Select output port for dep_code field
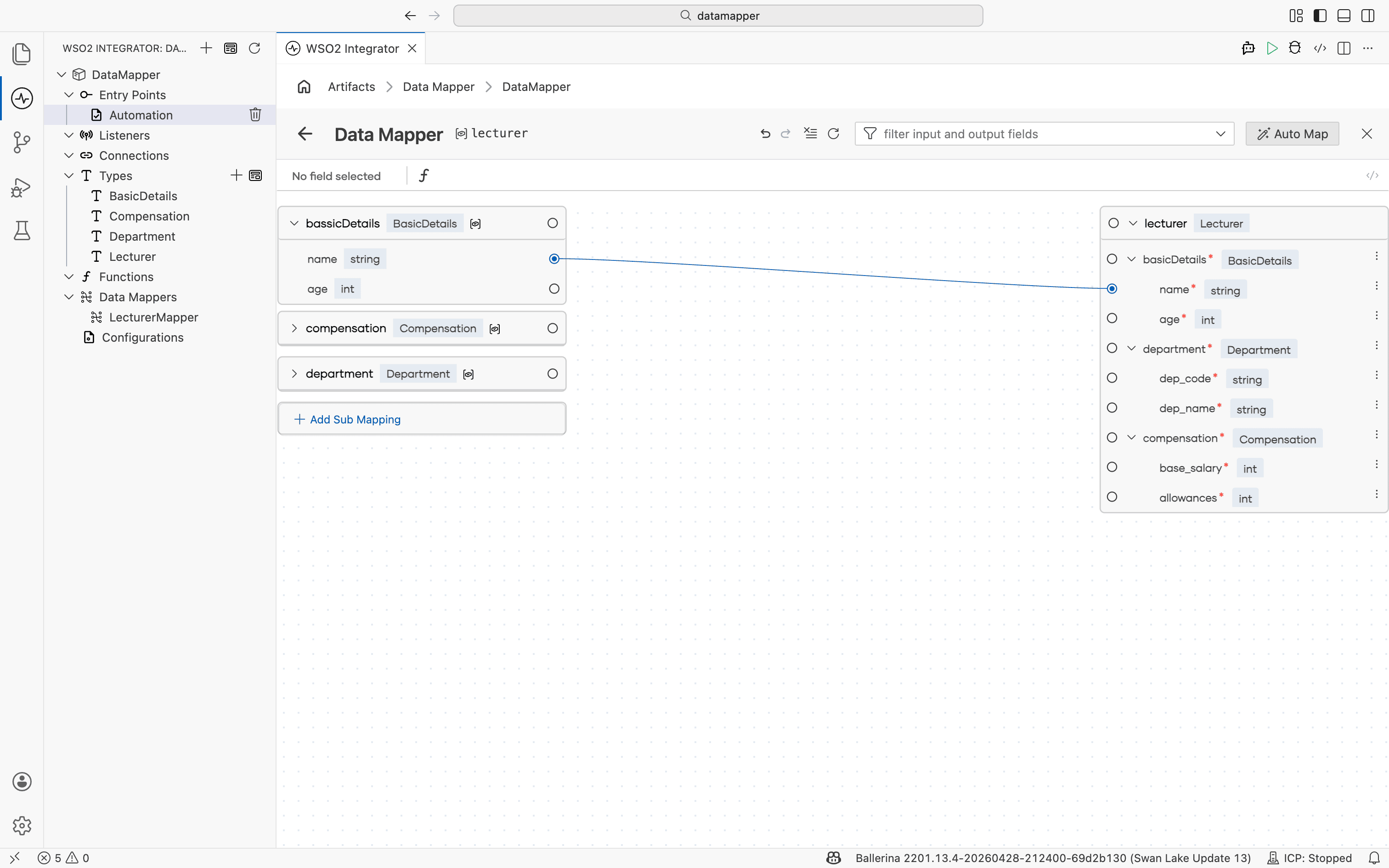1389x868 pixels. coord(1112,378)
